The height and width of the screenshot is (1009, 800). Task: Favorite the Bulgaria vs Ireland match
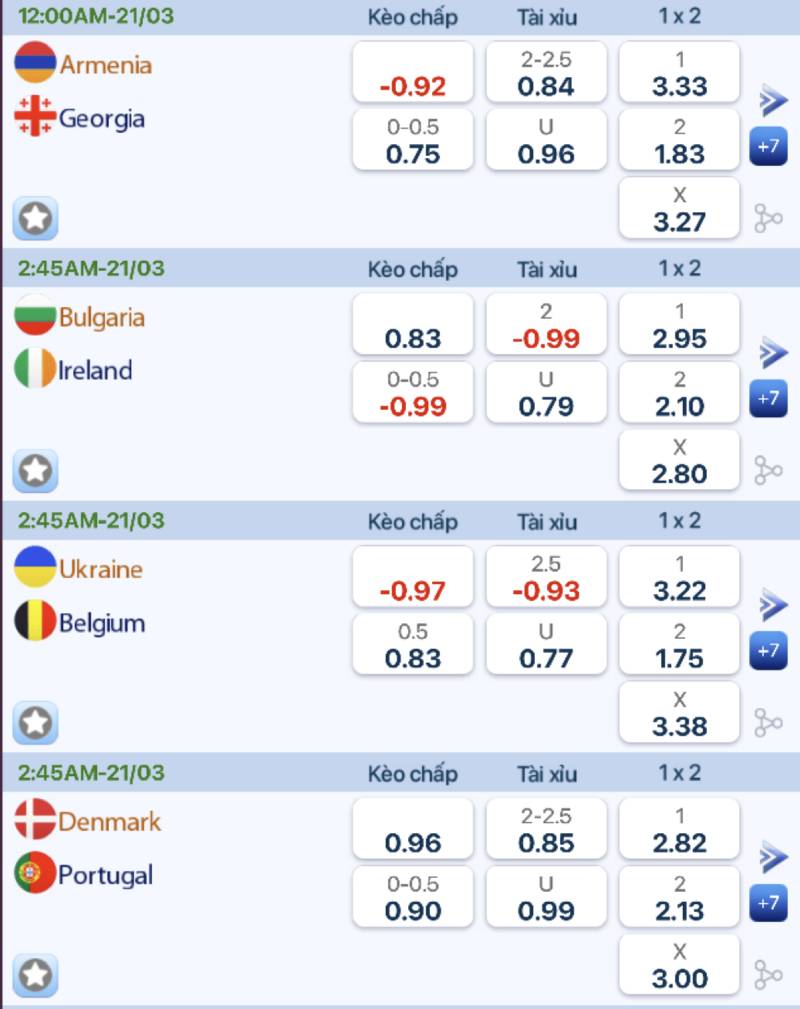coord(36,470)
